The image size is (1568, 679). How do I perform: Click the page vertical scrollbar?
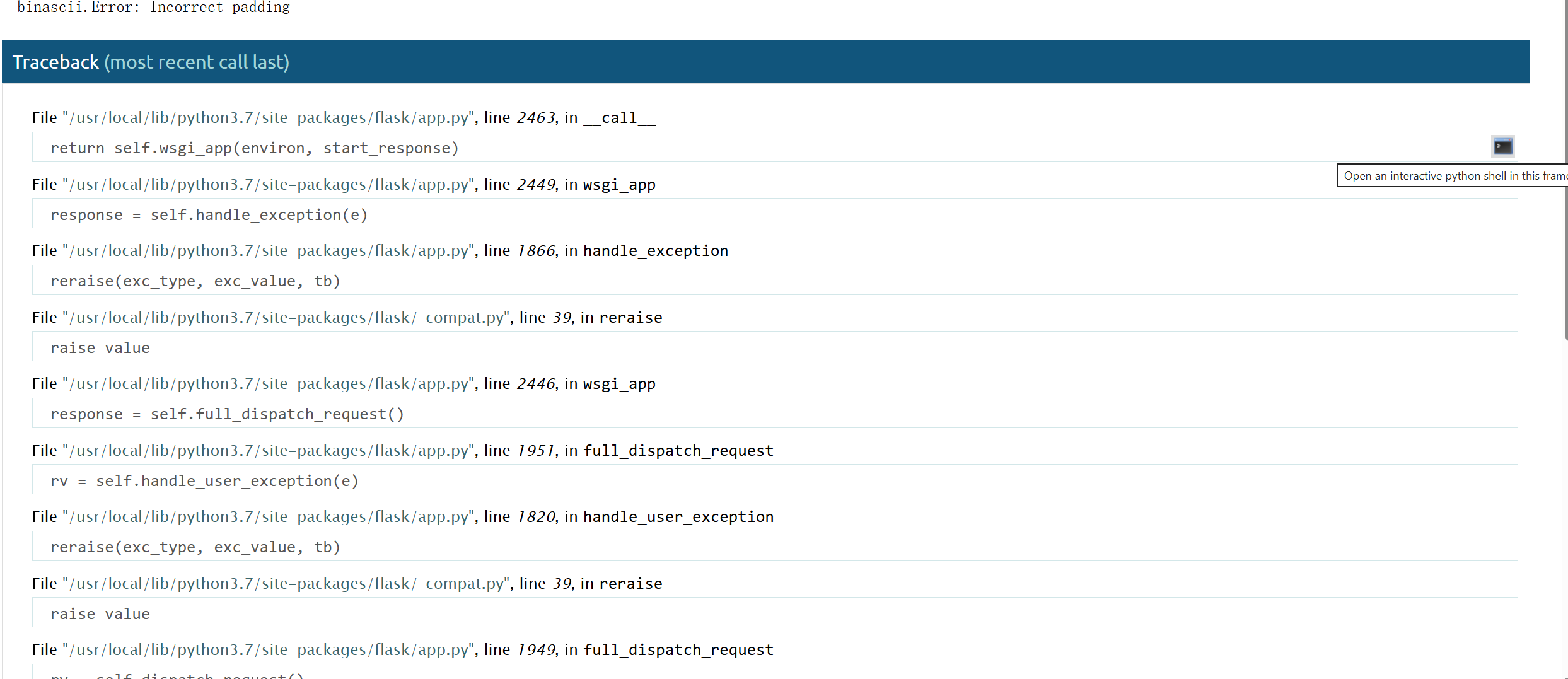coord(1566,170)
